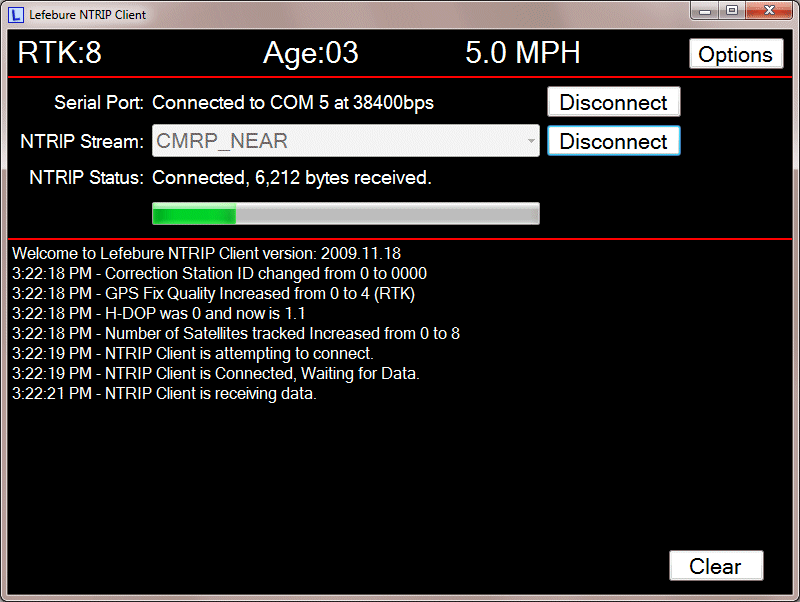Click the Lefebure NTRIP Client title bar icon
Screen dimensions: 800x602
click(14, 14)
